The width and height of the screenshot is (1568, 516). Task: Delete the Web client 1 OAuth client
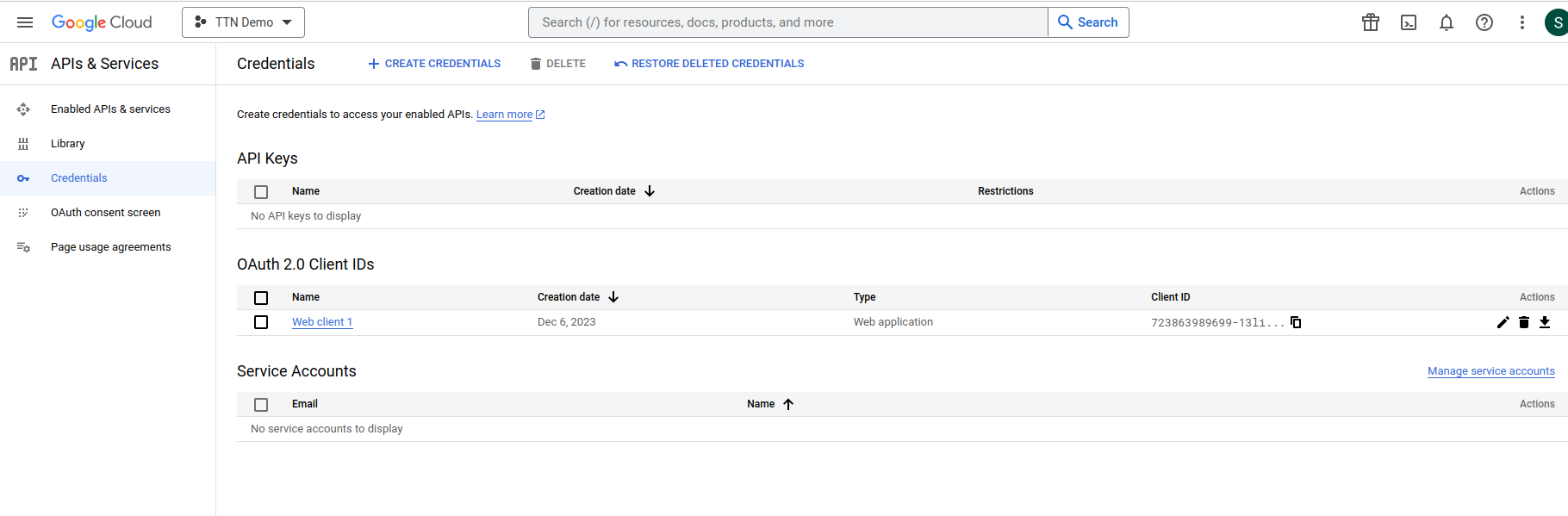[1524, 322]
